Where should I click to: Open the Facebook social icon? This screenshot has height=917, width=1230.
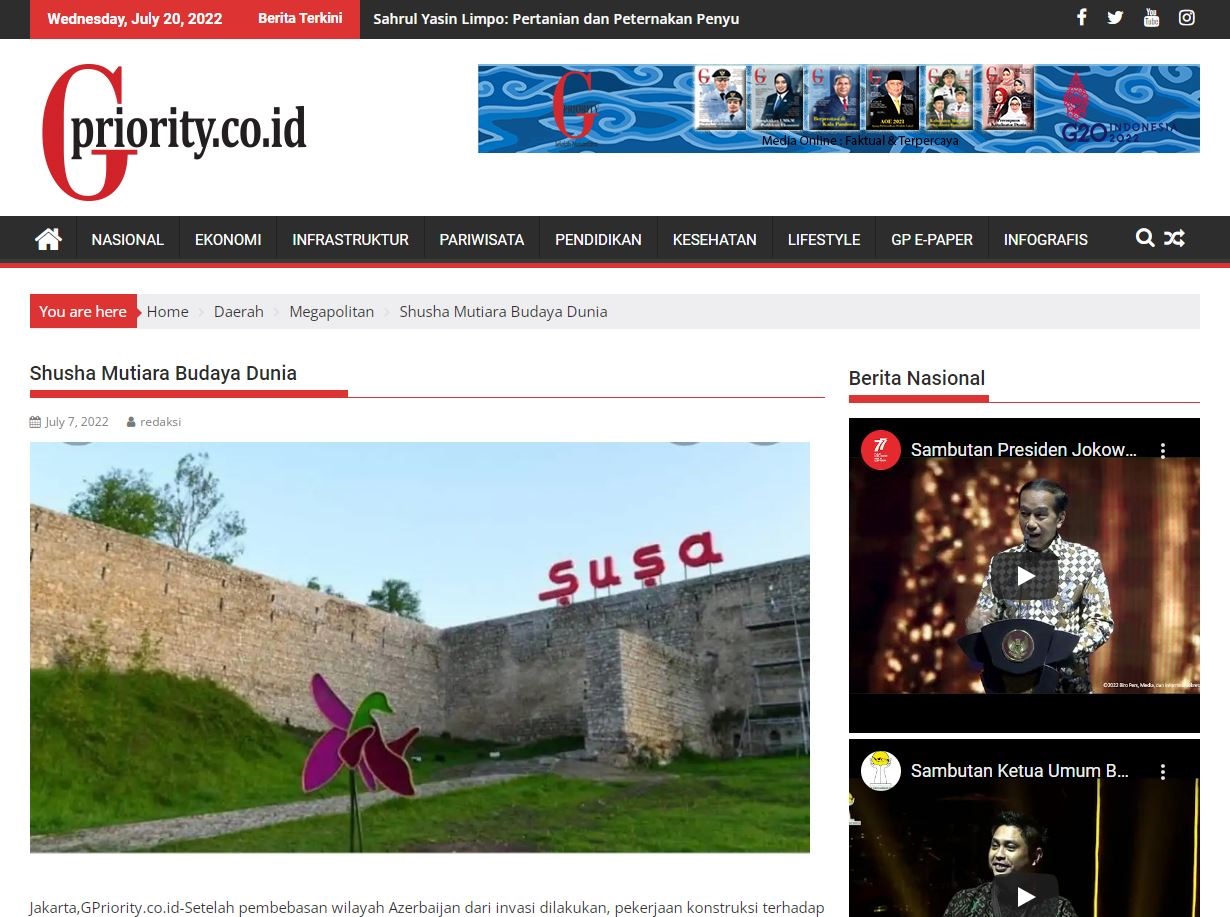[1081, 17]
